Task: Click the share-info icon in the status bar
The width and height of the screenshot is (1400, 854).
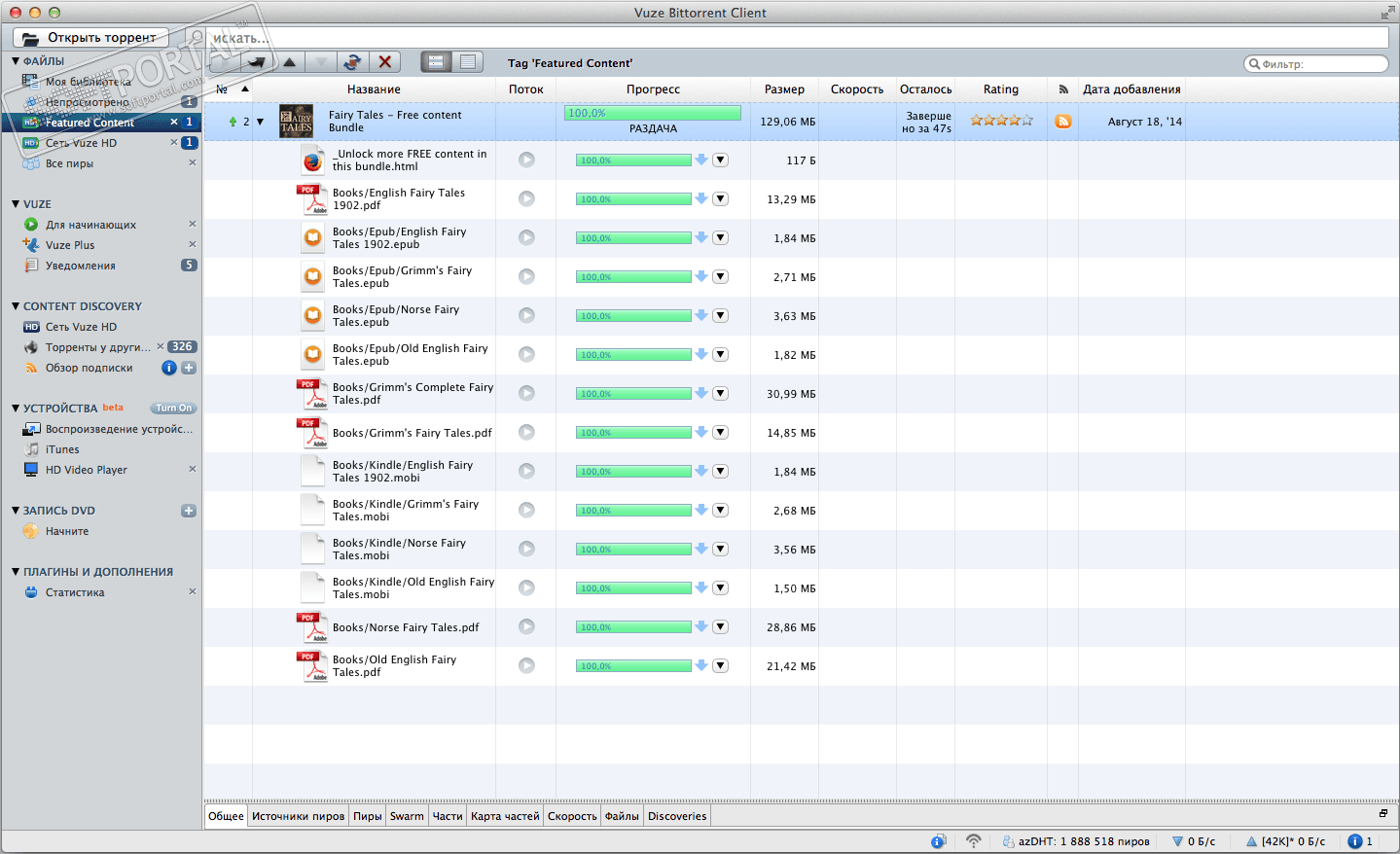Action: pyautogui.click(x=938, y=841)
